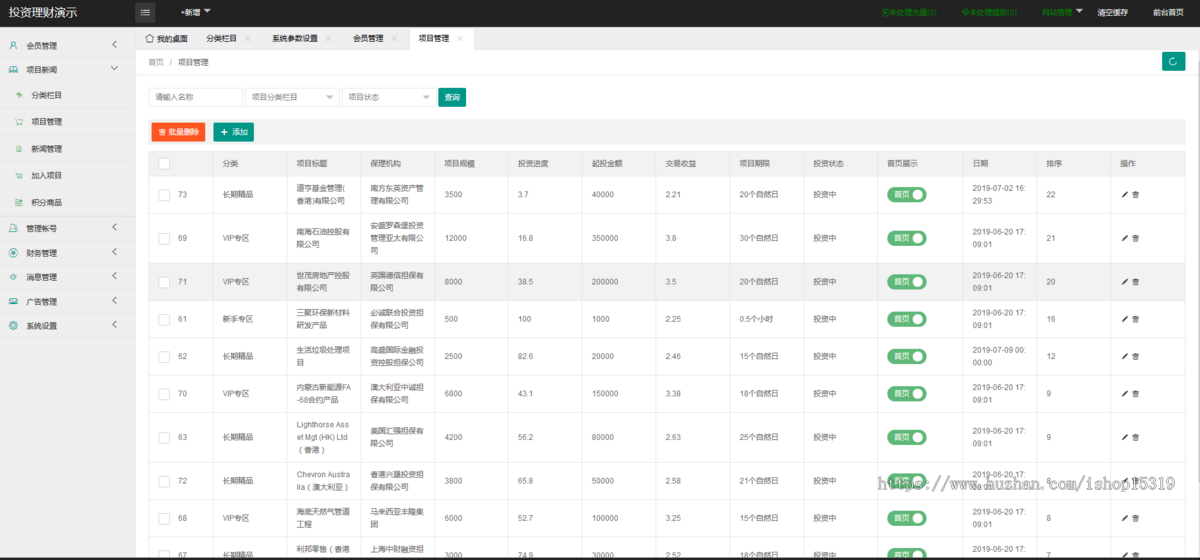Viewport: 1200px width, 560px height.
Task: Open the 未处理充值(0) link
Action: [x=909, y=13]
